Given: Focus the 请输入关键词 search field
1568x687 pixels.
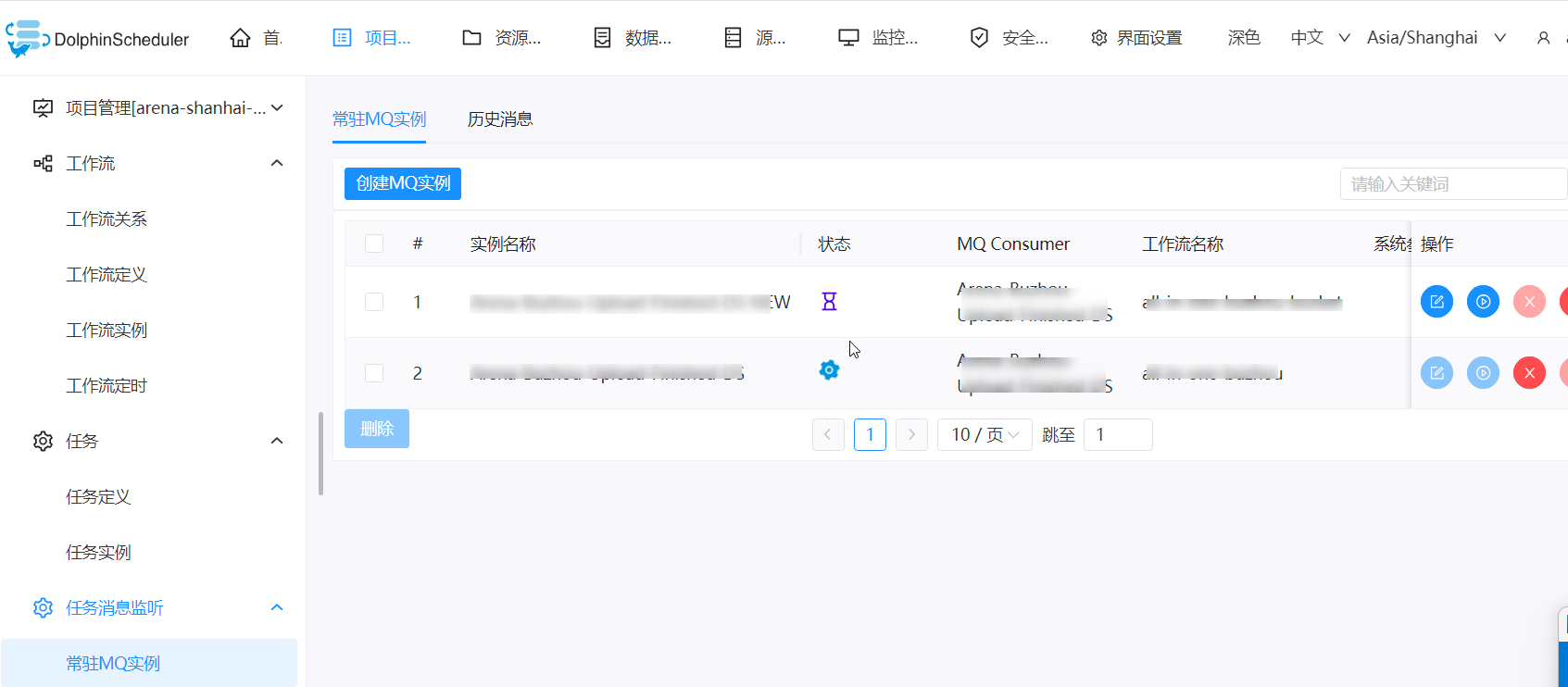Looking at the screenshot, I should pos(1453,183).
